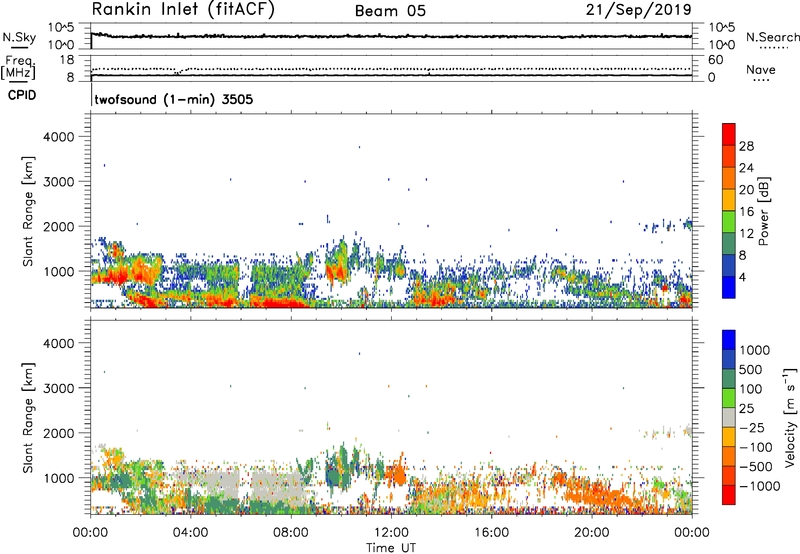Click the '4000' tick of power panel
This screenshot has height=554, width=800.
59,137
